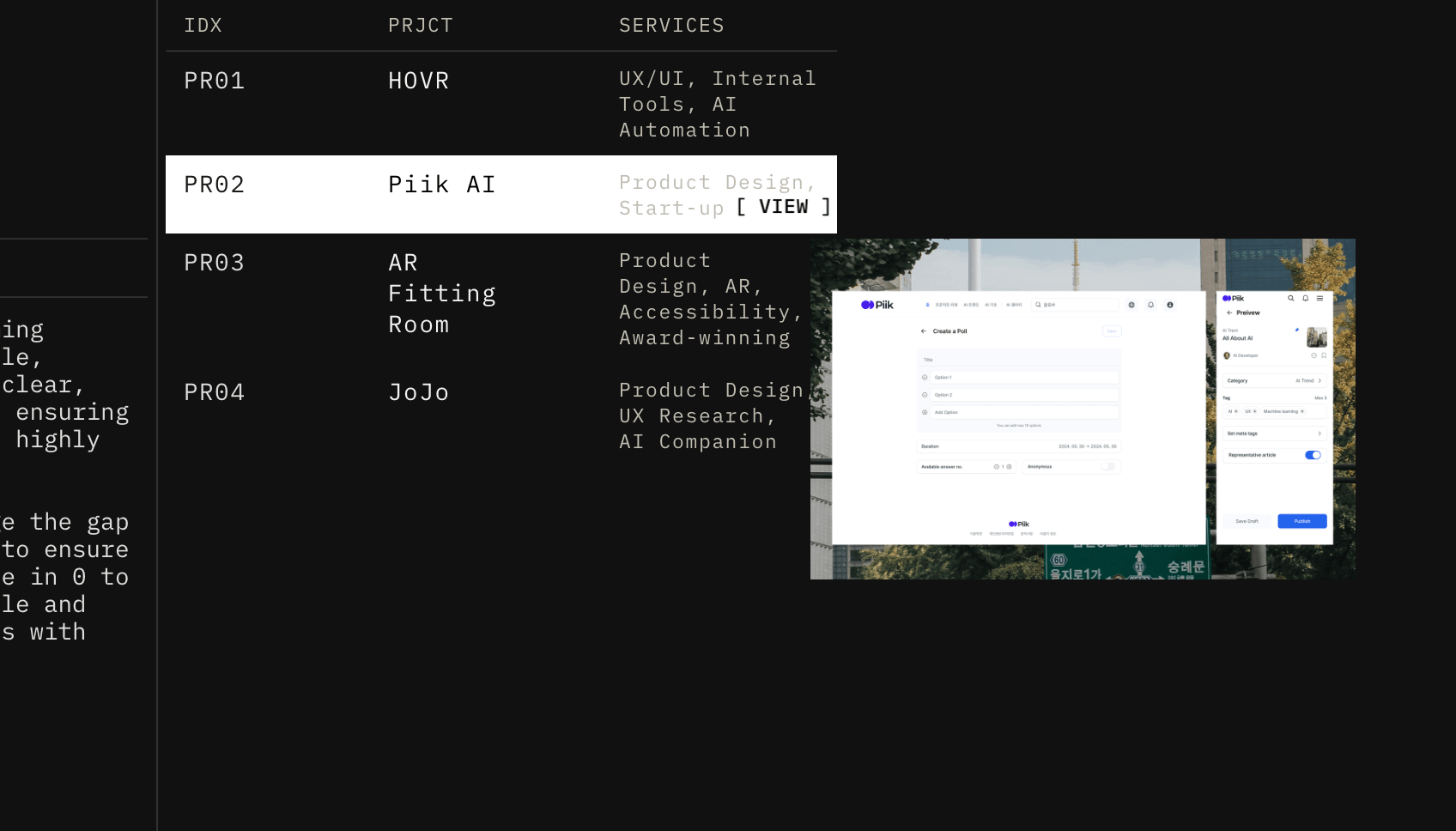Open the HOVR project entry

(419, 81)
